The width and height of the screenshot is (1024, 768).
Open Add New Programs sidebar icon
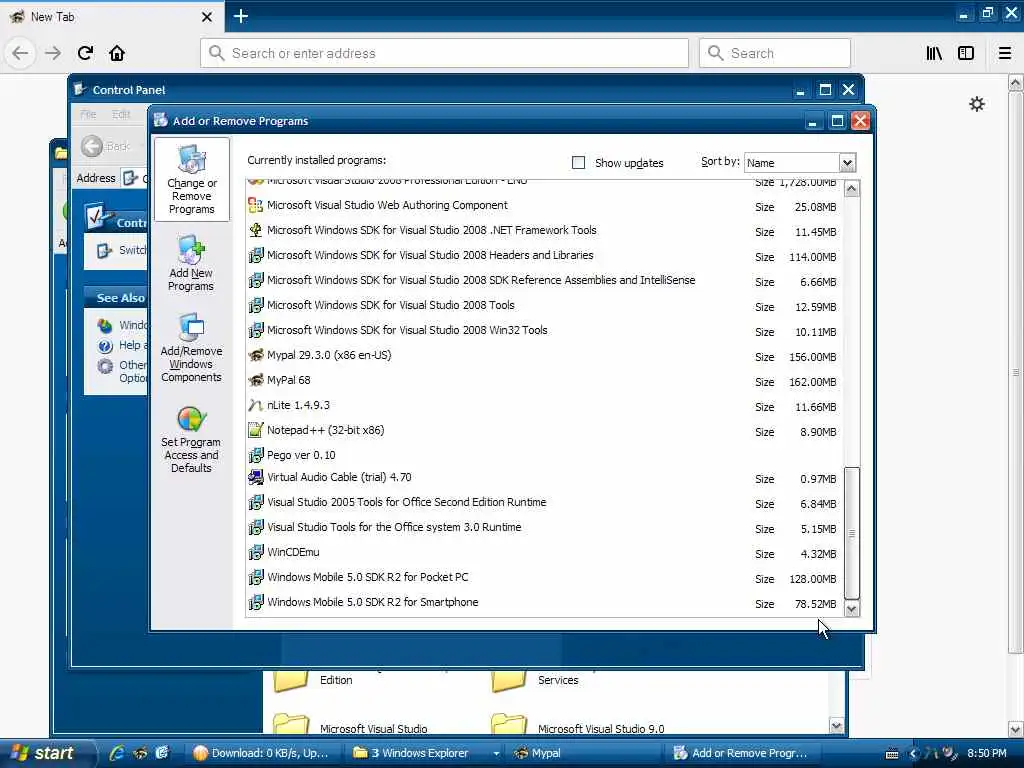click(191, 263)
